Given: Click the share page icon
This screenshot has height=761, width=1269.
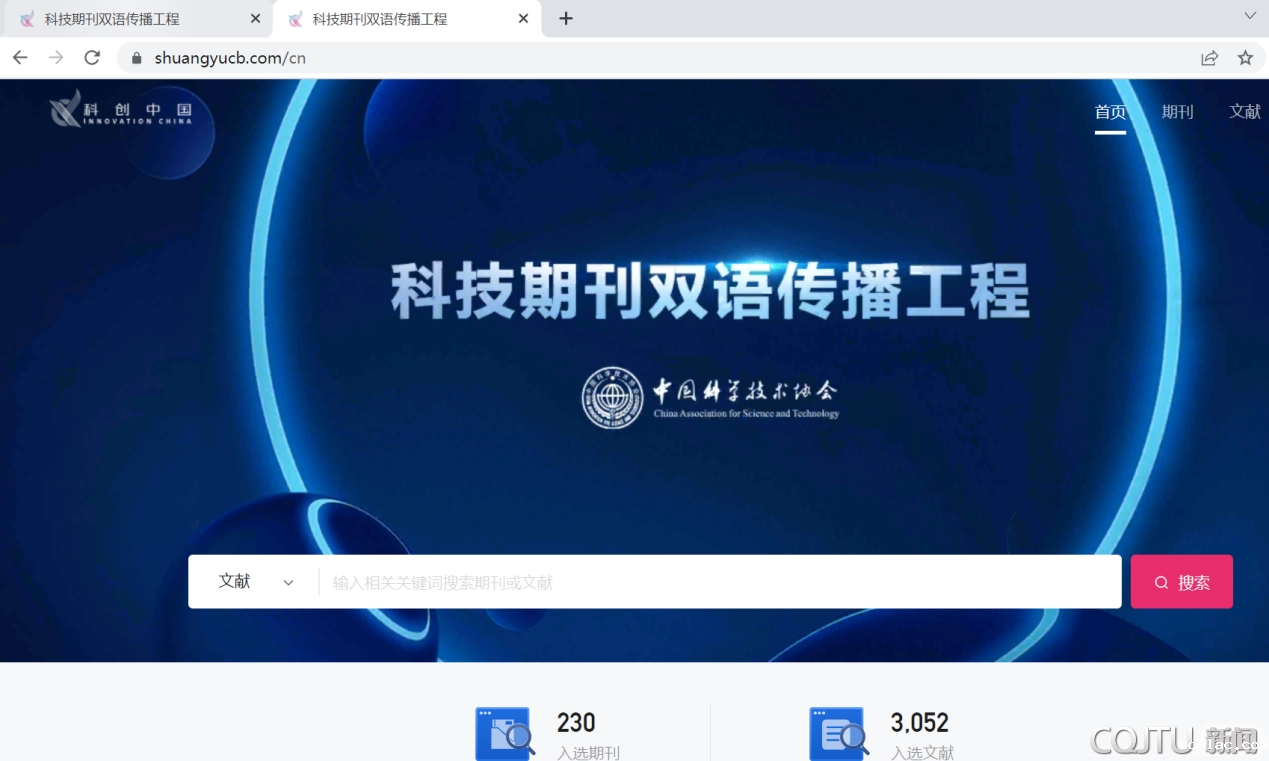Looking at the screenshot, I should [1209, 58].
